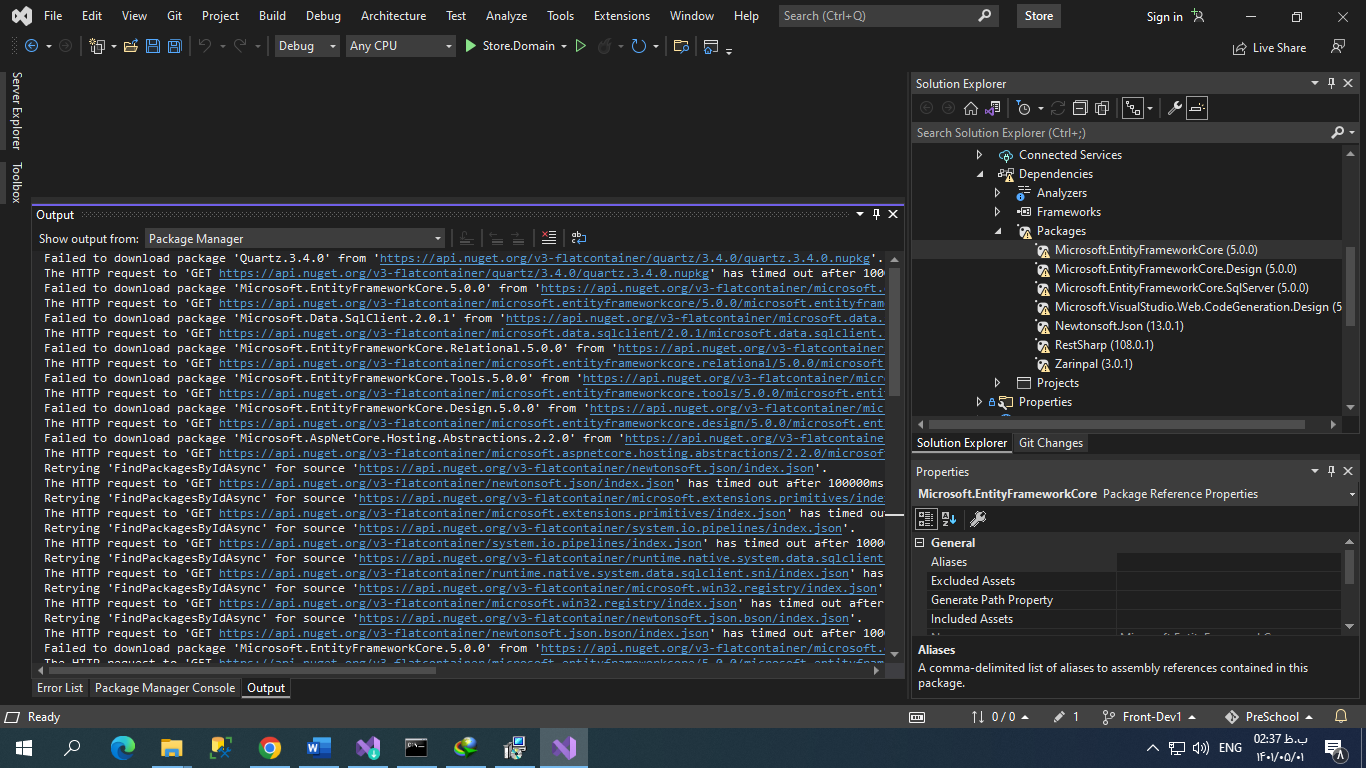Image resolution: width=1366 pixels, height=768 pixels.
Task: Select the Zarinpal (3.0.1) package
Action: click(1093, 364)
